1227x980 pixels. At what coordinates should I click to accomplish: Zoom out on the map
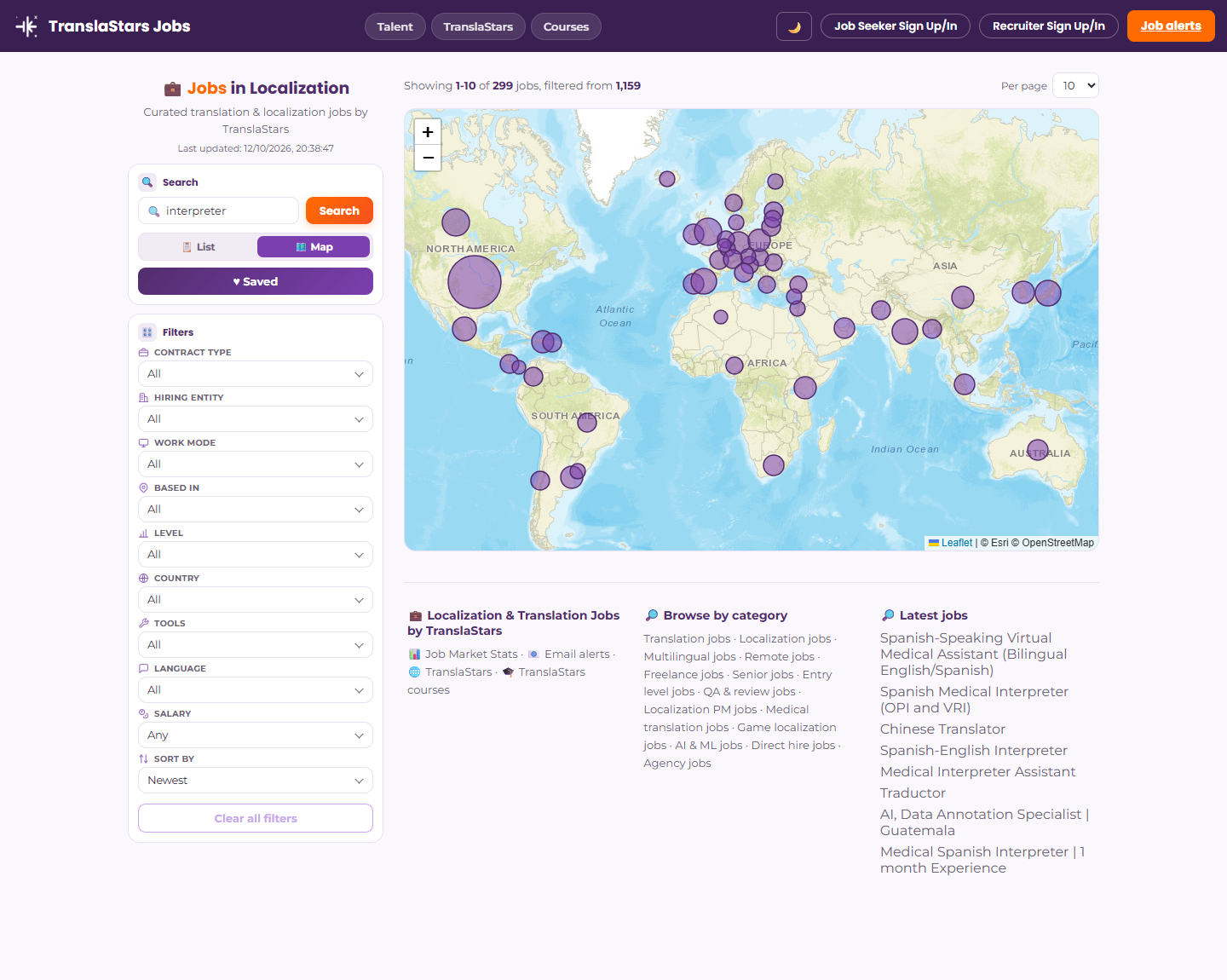coord(428,158)
